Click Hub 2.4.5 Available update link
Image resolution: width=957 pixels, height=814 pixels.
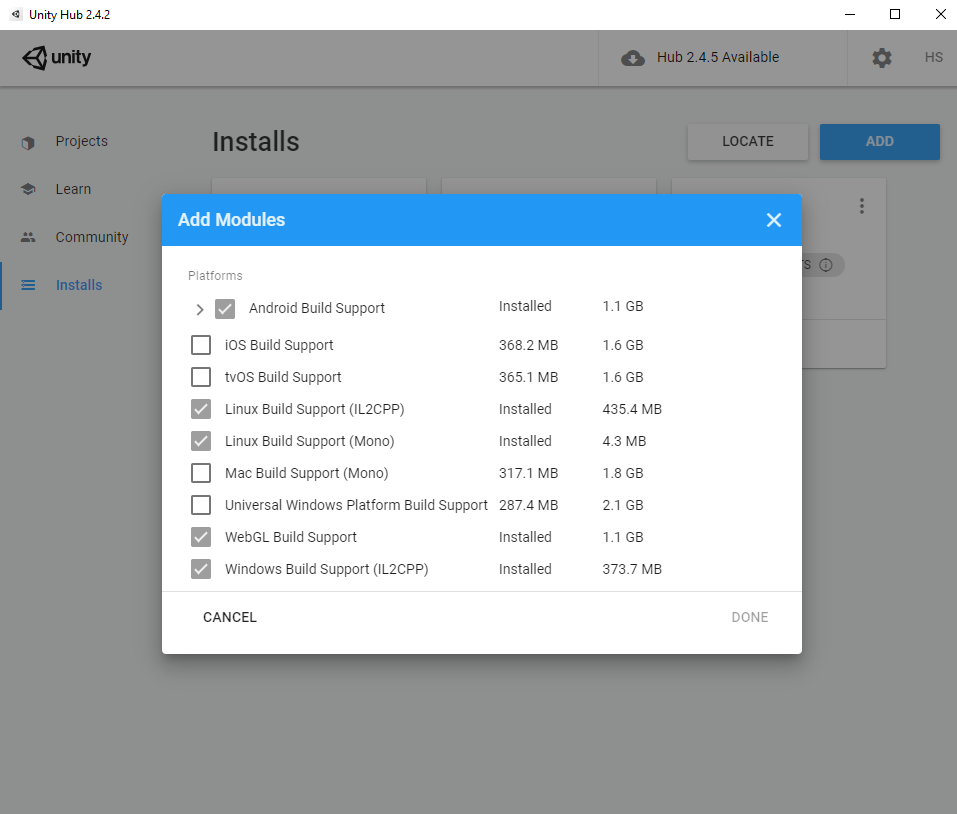coord(718,57)
